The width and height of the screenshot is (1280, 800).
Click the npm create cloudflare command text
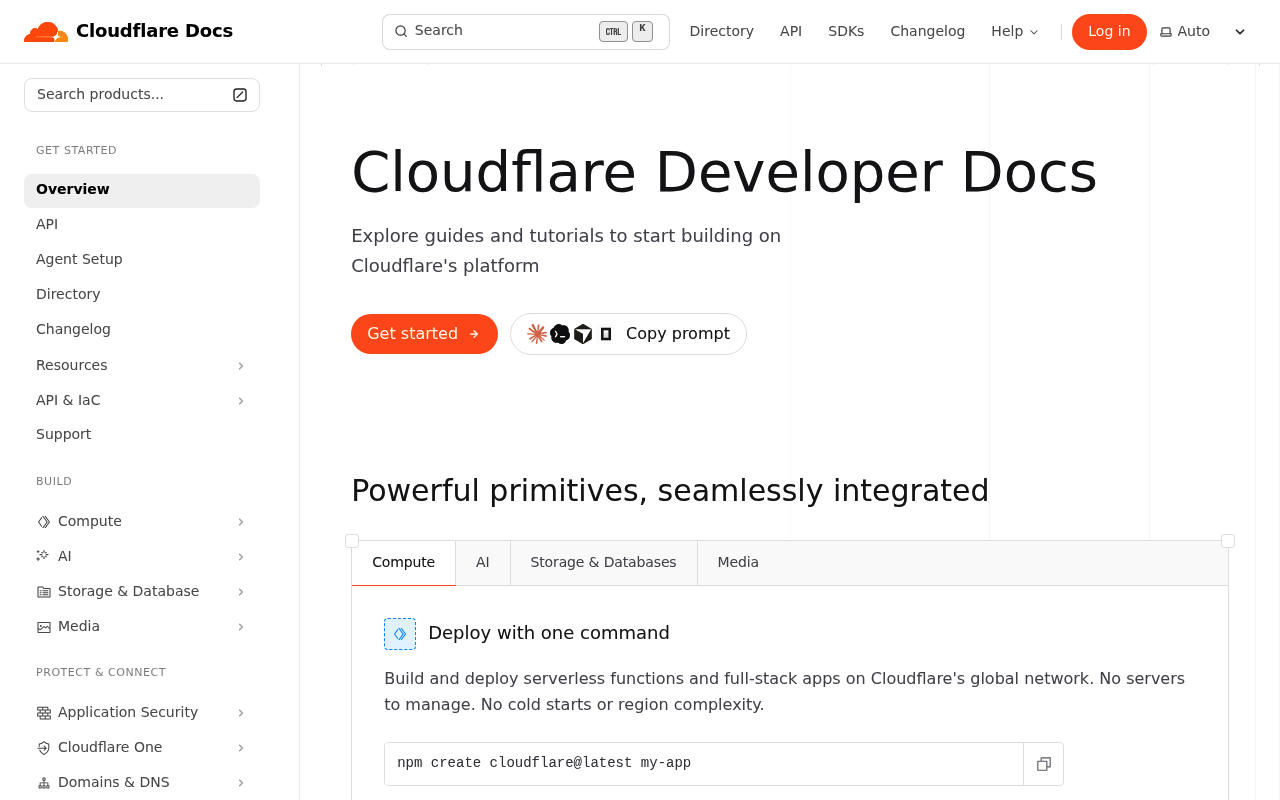tap(544, 764)
